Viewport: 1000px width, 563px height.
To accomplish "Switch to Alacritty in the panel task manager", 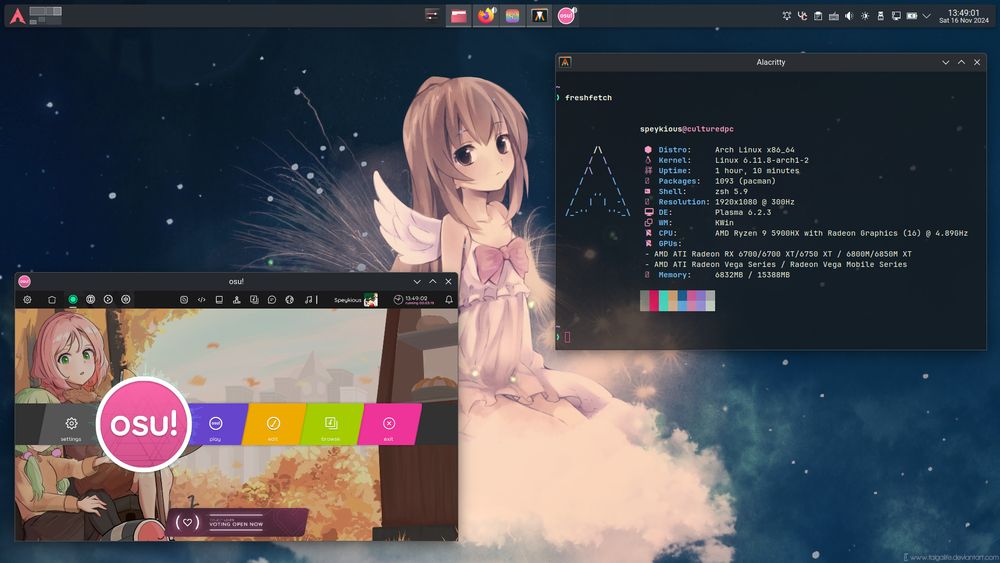I will [540, 16].
